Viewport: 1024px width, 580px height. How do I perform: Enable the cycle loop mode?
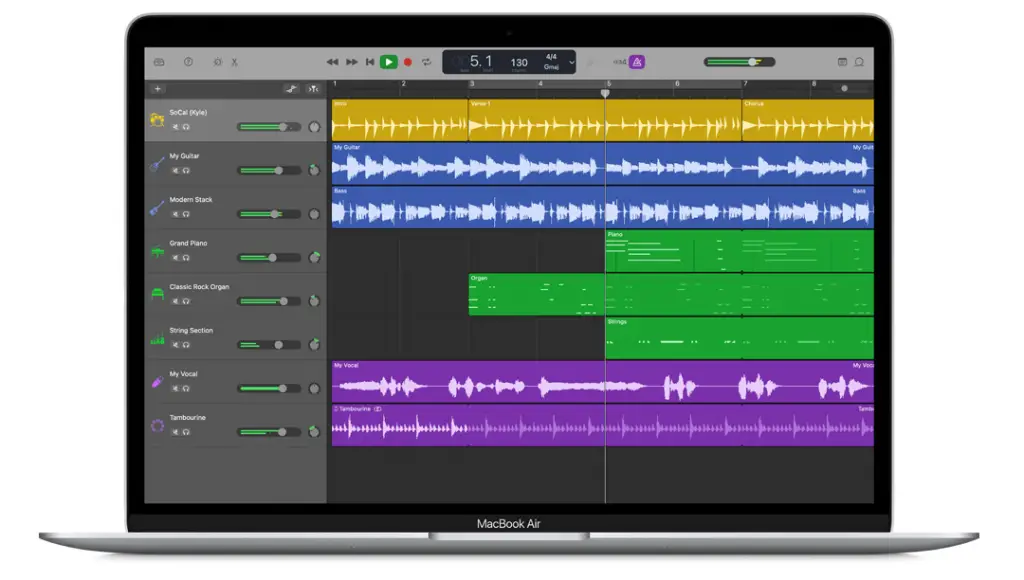[x=427, y=62]
